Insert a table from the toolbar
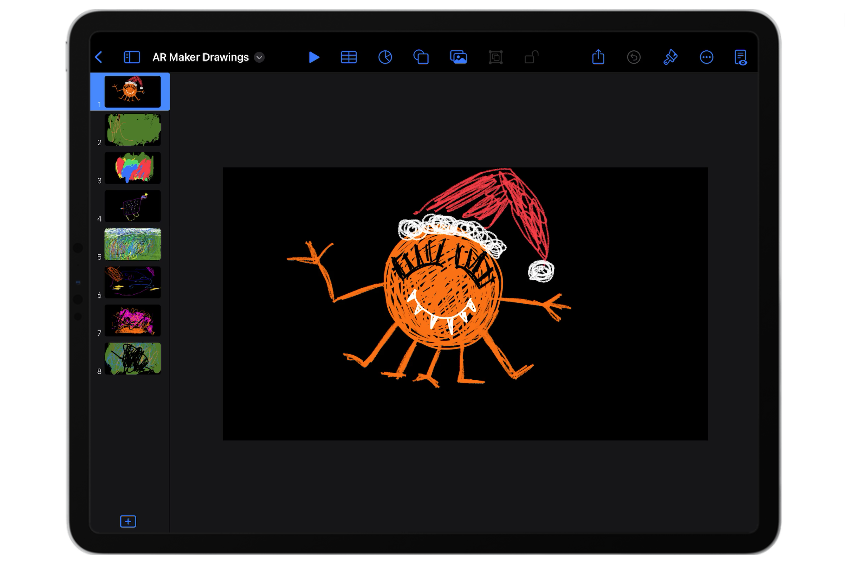 (x=349, y=58)
